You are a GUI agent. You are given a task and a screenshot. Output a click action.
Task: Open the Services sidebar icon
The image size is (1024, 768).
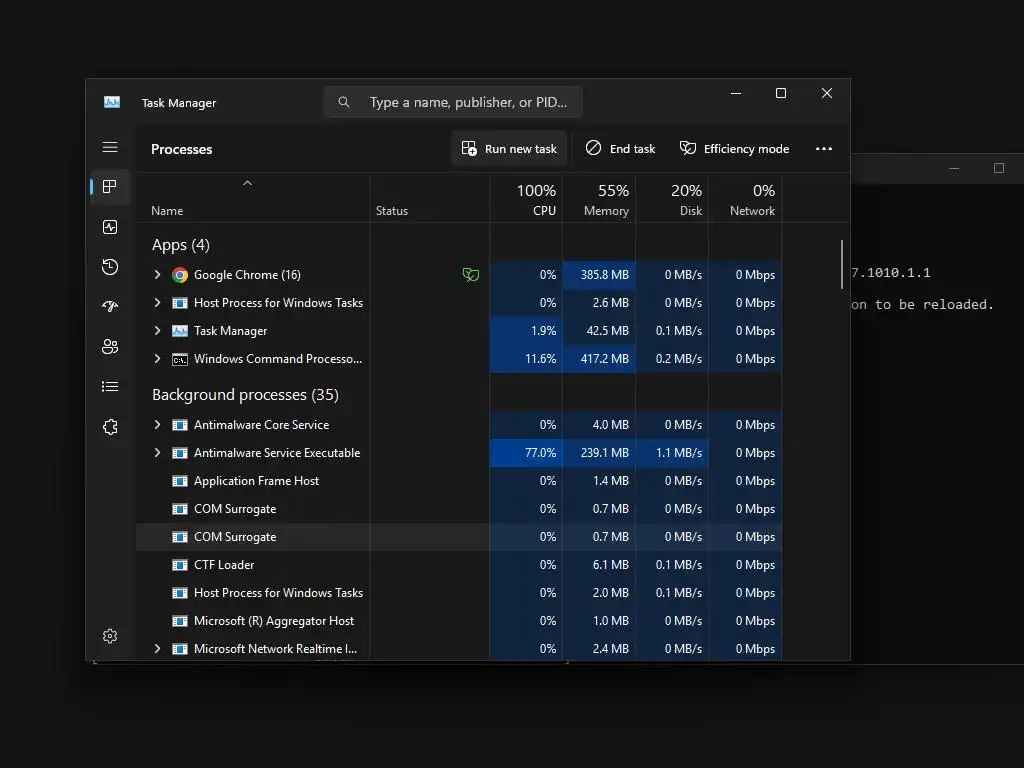(110, 426)
